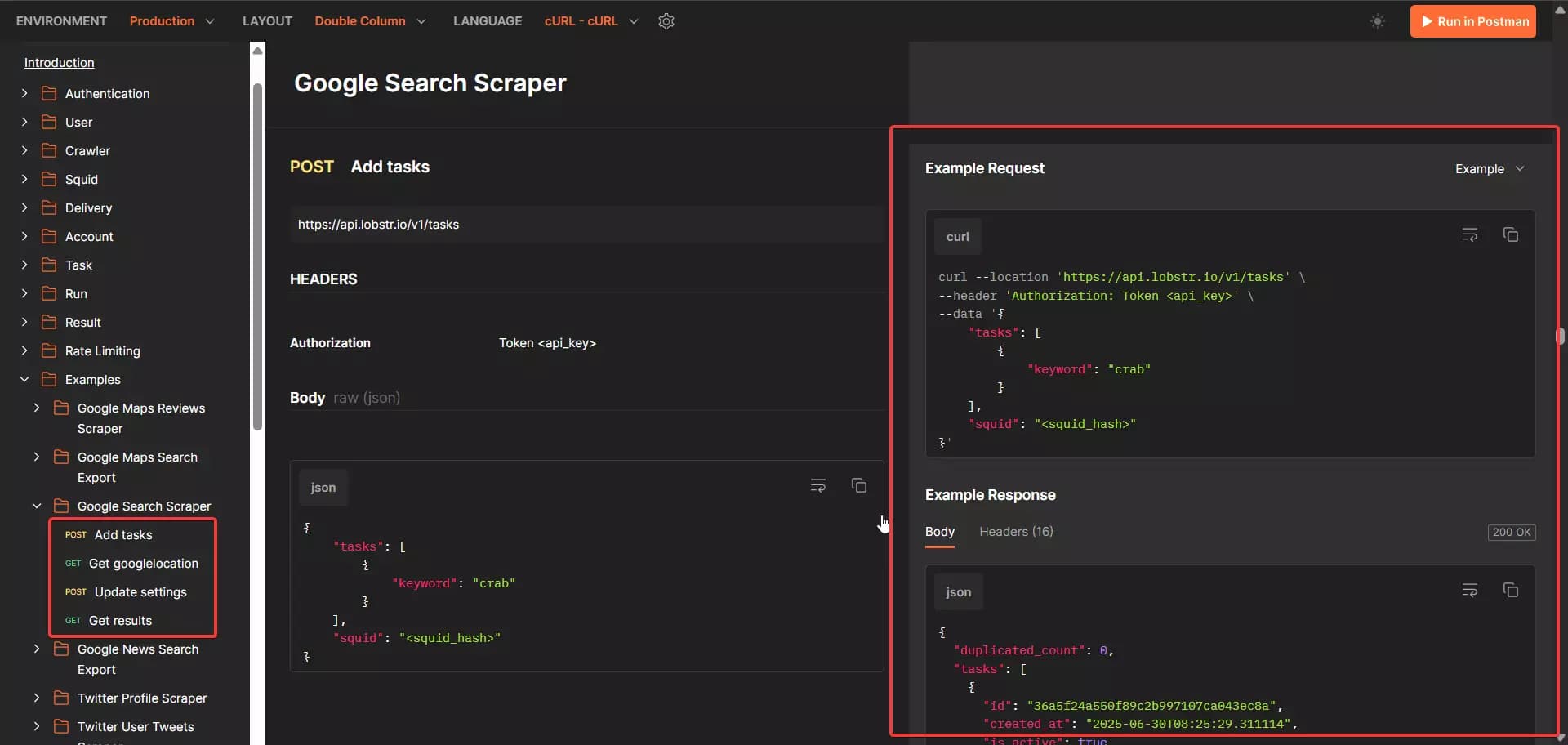1568x745 pixels.
Task: Toggle word wrap in Body json block
Action: coord(817,486)
